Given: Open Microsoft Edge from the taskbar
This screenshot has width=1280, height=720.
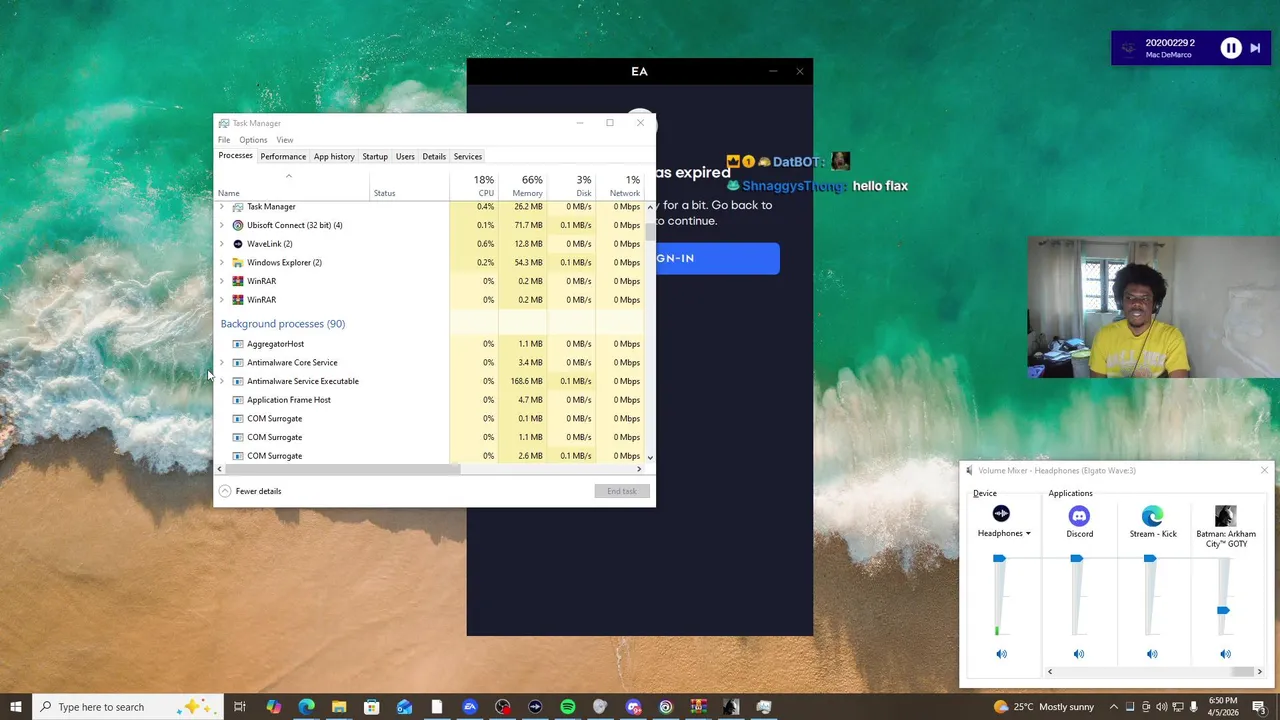Looking at the screenshot, I should coord(306,707).
